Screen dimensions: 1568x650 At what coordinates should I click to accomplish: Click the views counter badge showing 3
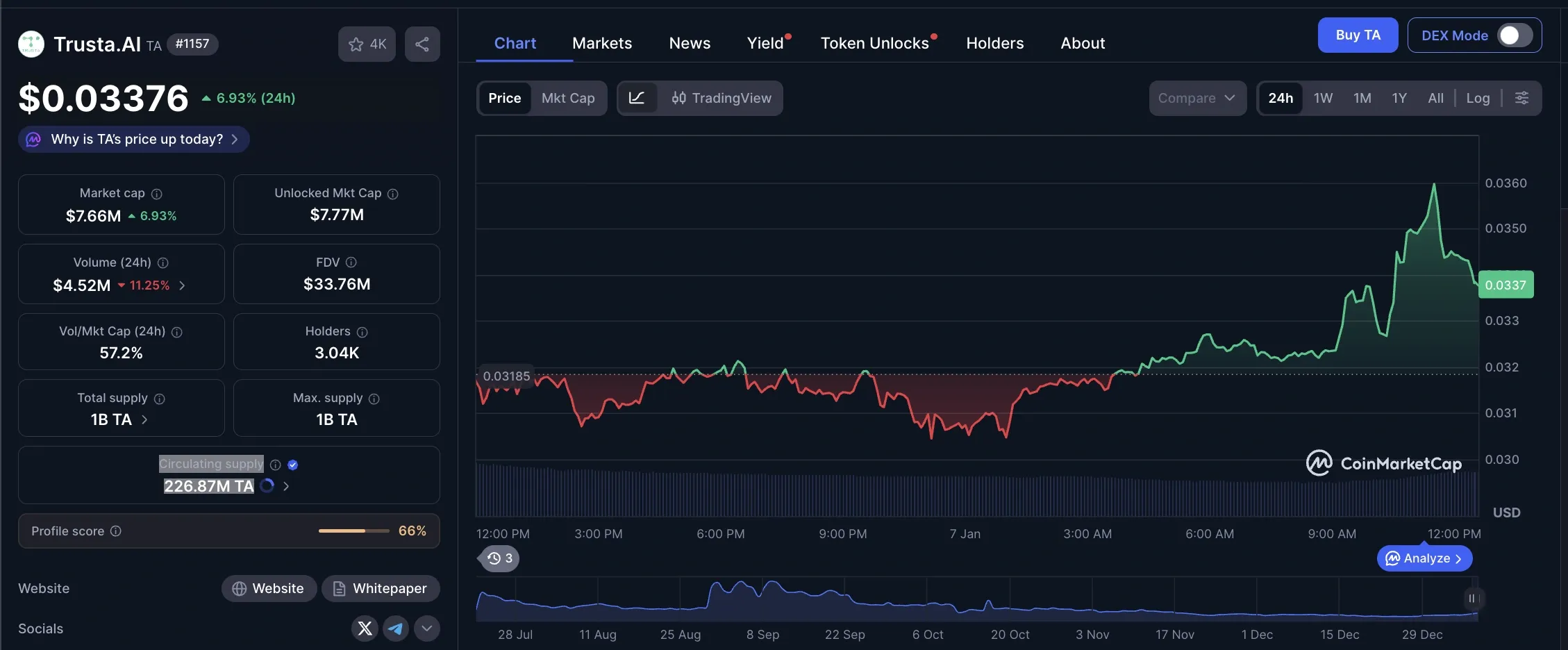click(x=498, y=558)
